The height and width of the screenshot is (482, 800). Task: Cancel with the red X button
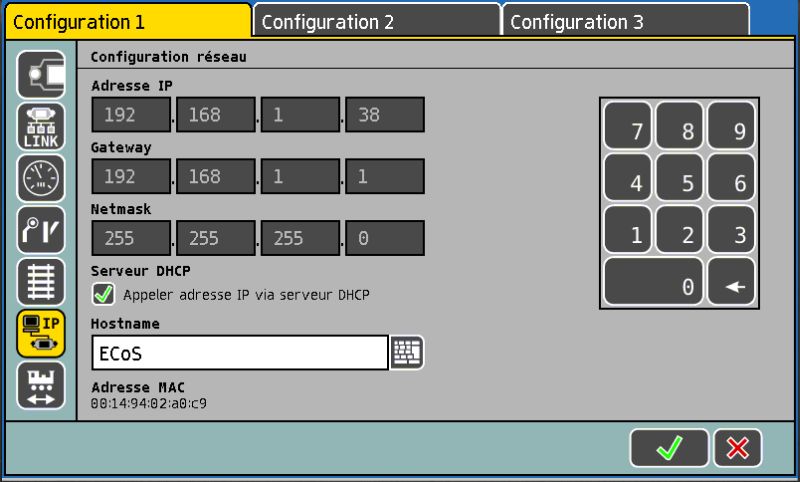tap(738, 448)
